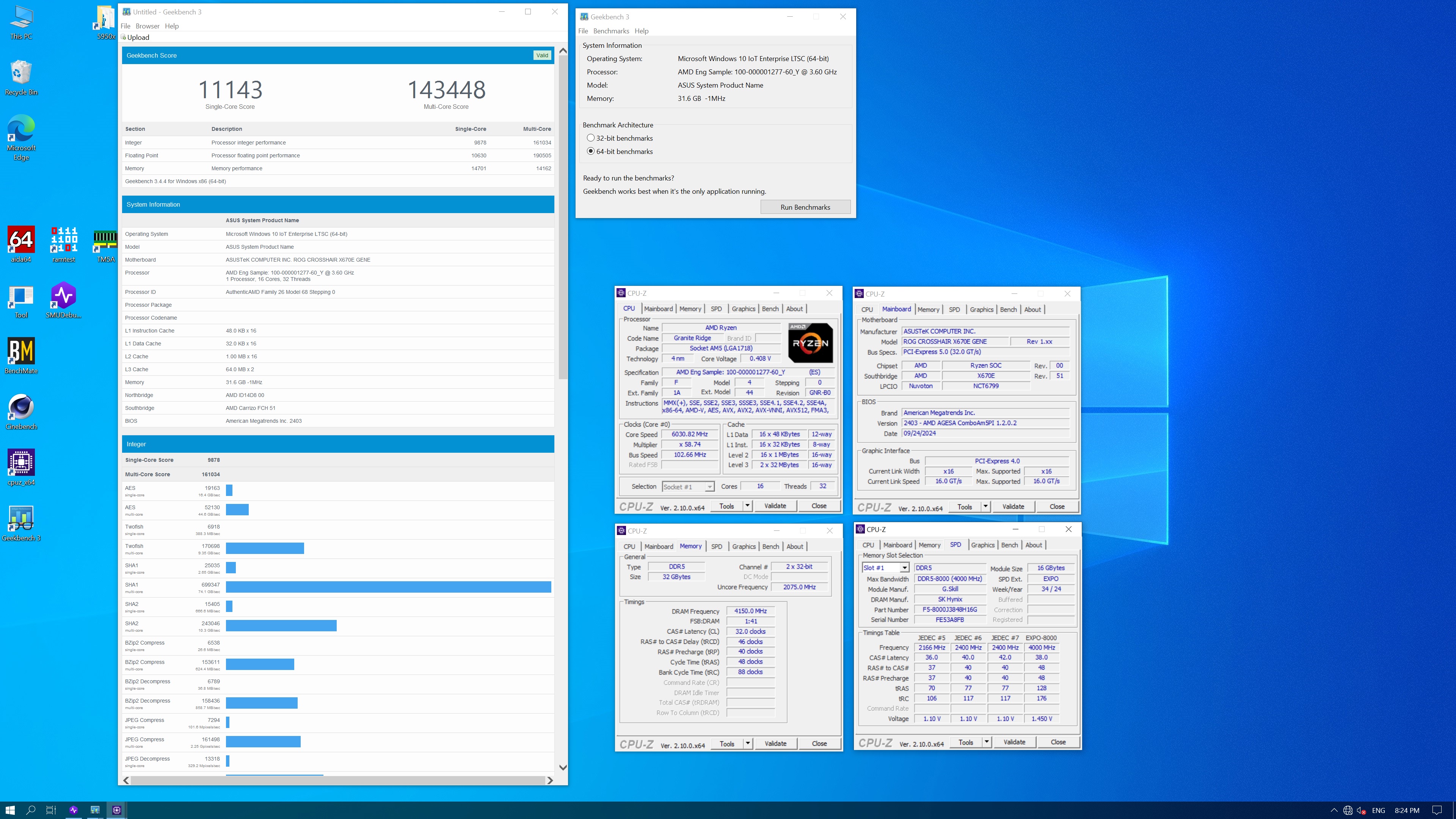This screenshot has width=1456, height=819.
Task: Switch to Bench tab in CPU-Z CPU window
Action: 770,309
